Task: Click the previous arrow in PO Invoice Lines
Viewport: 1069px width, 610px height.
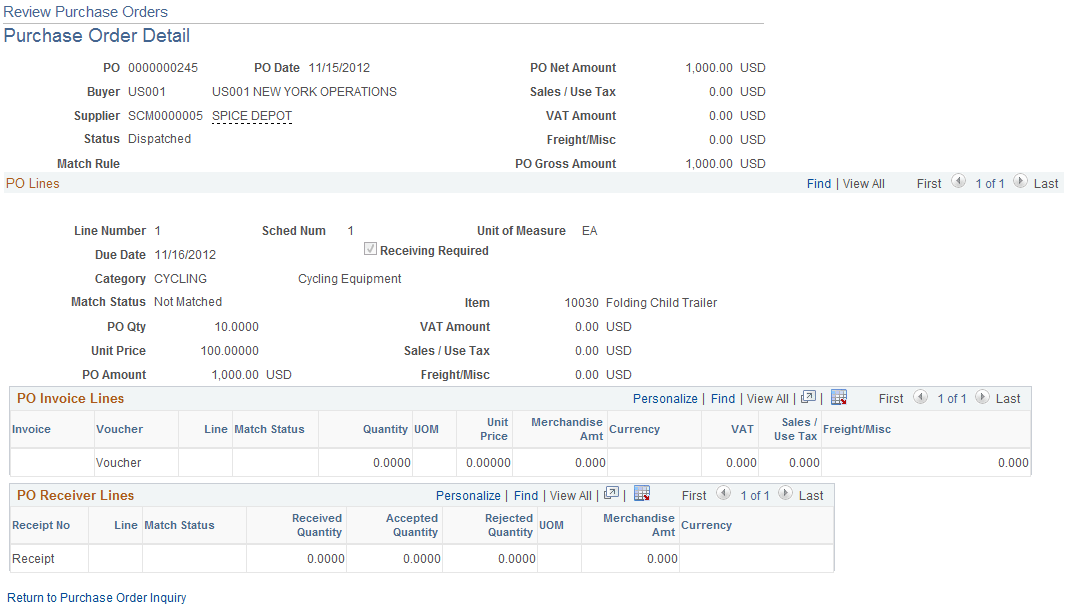Action: [921, 398]
